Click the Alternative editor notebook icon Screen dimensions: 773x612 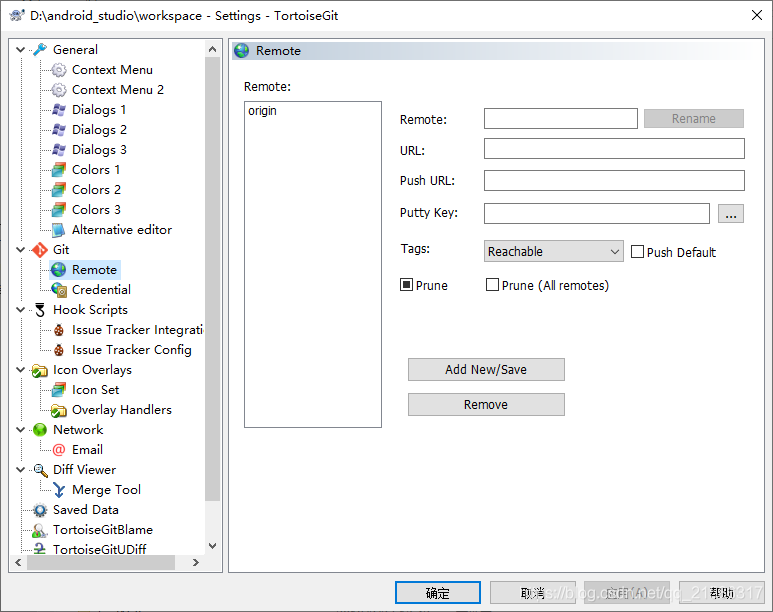59,230
